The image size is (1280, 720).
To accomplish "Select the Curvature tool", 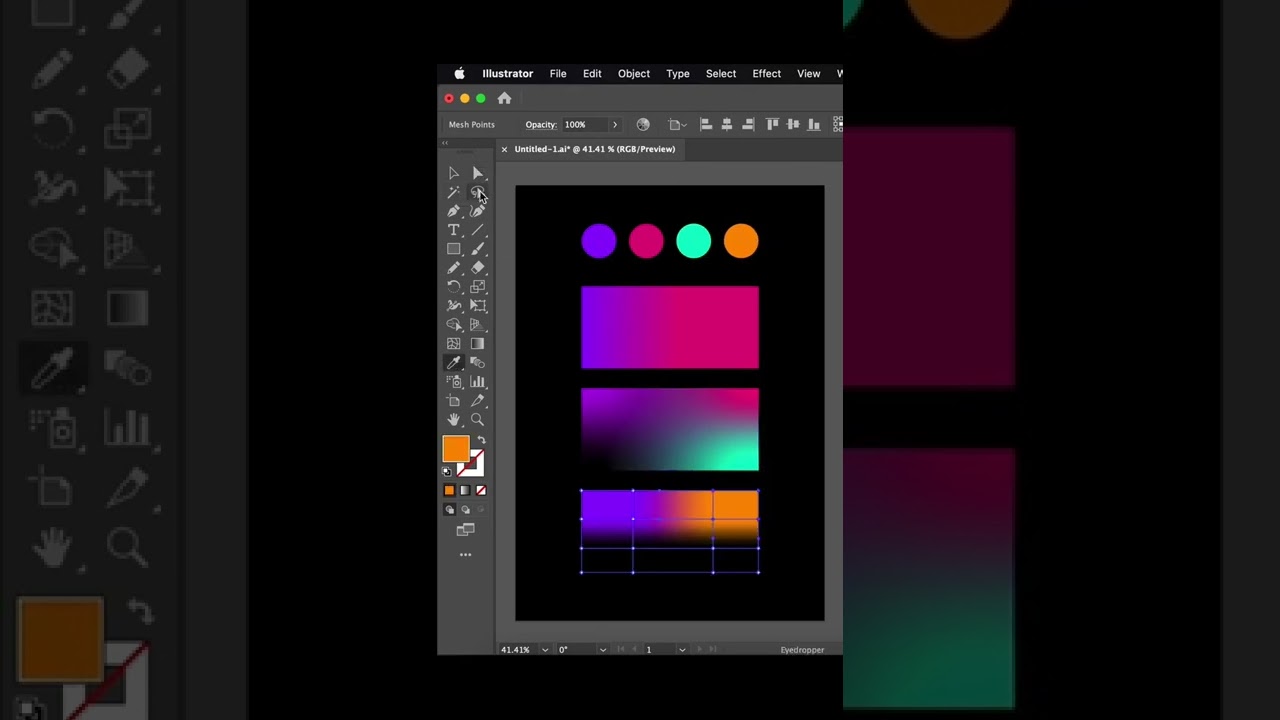I will pyautogui.click(x=477, y=211).
